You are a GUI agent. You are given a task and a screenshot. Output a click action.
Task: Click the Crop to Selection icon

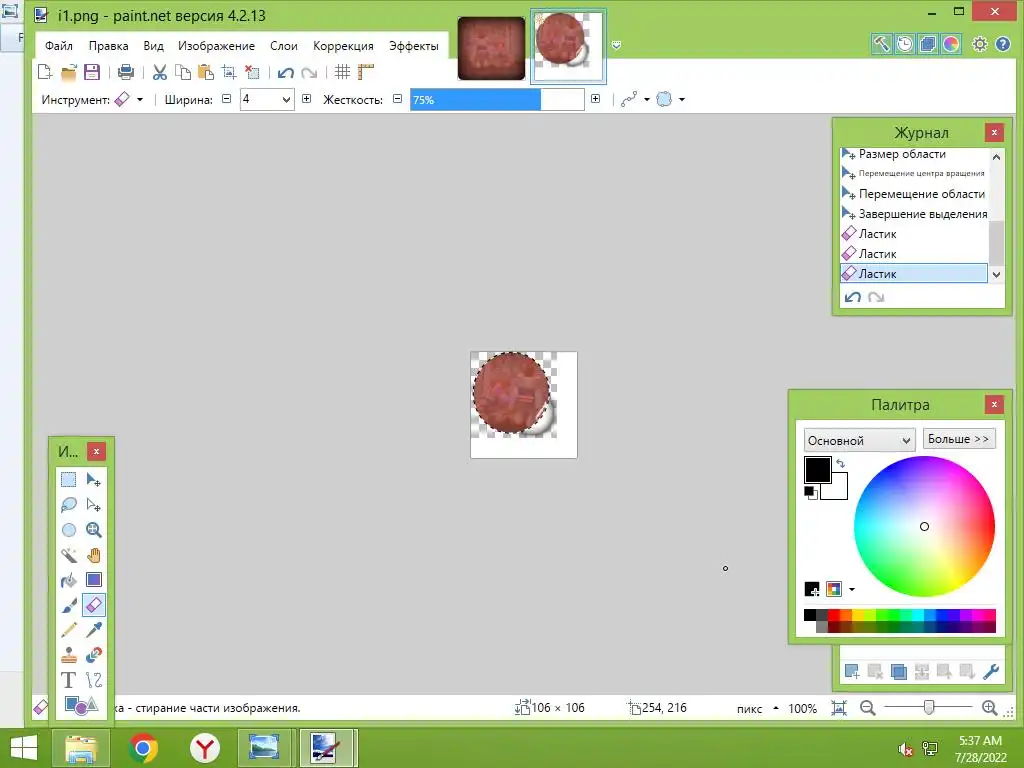tap(229, 72)
